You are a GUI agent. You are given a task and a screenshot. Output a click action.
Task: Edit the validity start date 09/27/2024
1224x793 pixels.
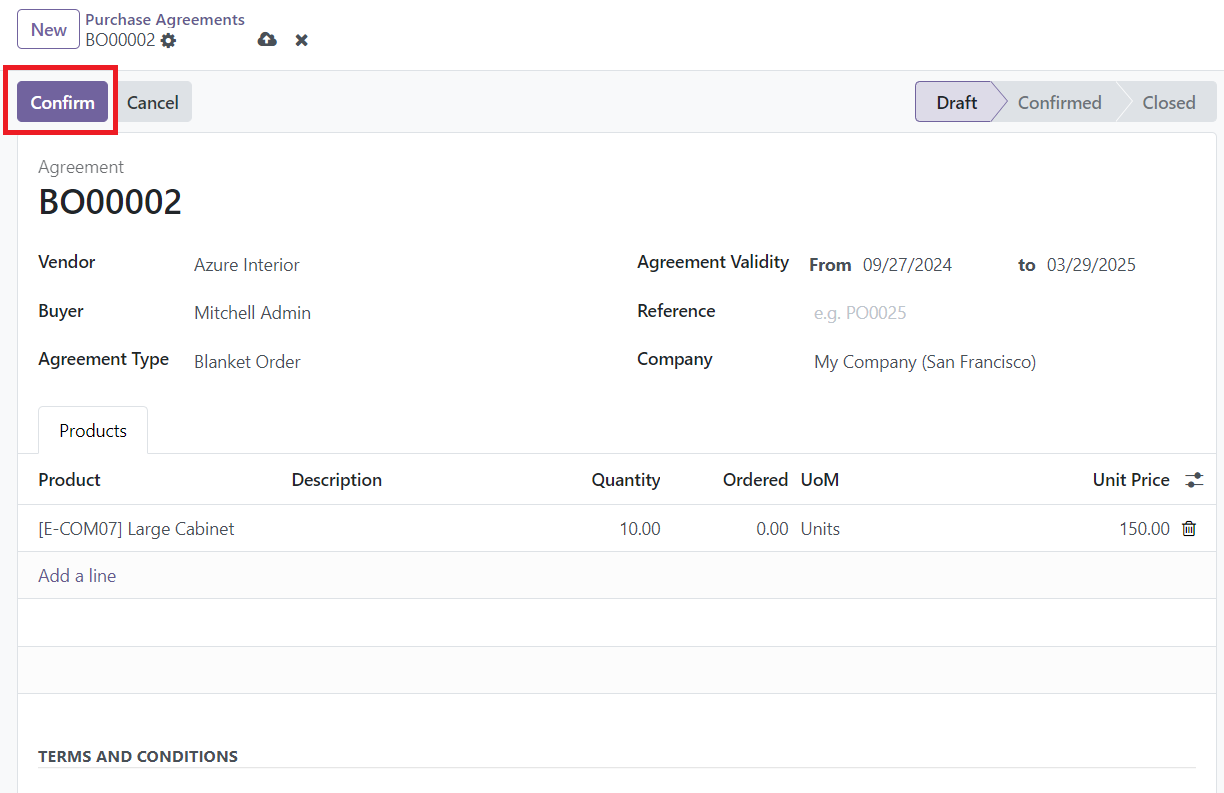[907, 265]
